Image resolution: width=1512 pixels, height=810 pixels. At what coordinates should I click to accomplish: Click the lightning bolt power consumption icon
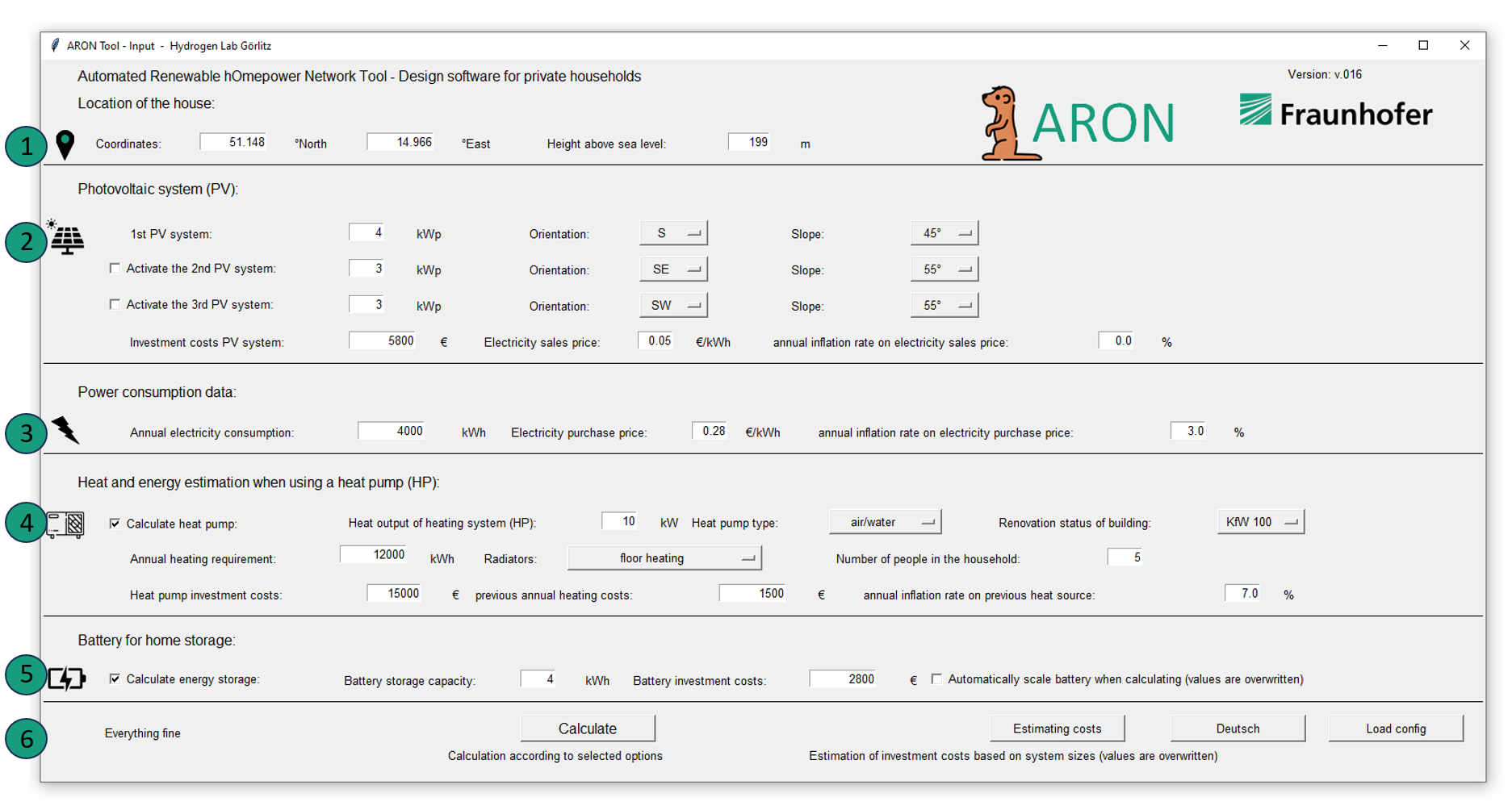pos(65,430)
